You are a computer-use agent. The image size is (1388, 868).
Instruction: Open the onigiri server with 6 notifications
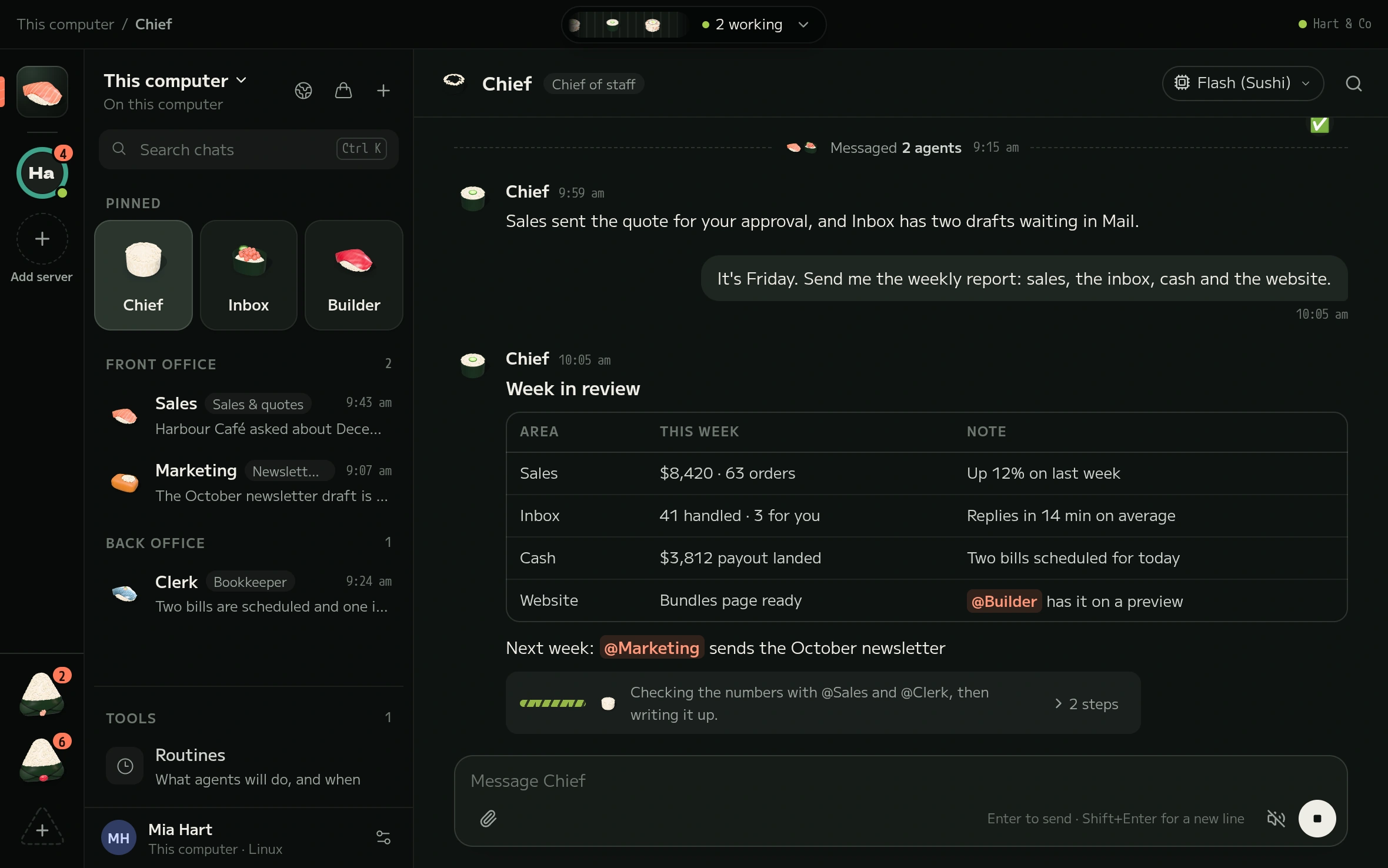point(42,760)
